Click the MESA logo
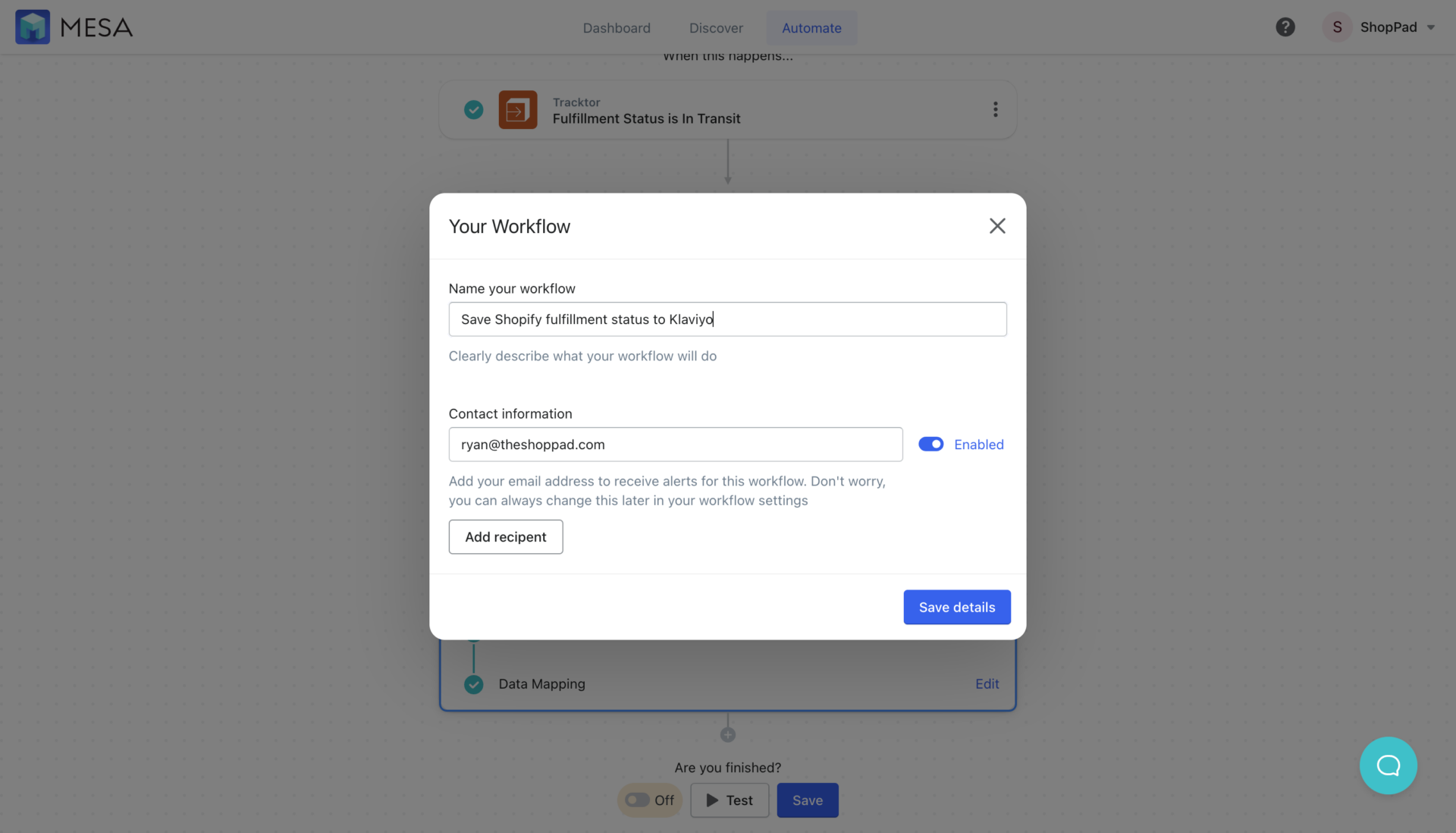This screenshot has height=833, width=1456. 73,27
